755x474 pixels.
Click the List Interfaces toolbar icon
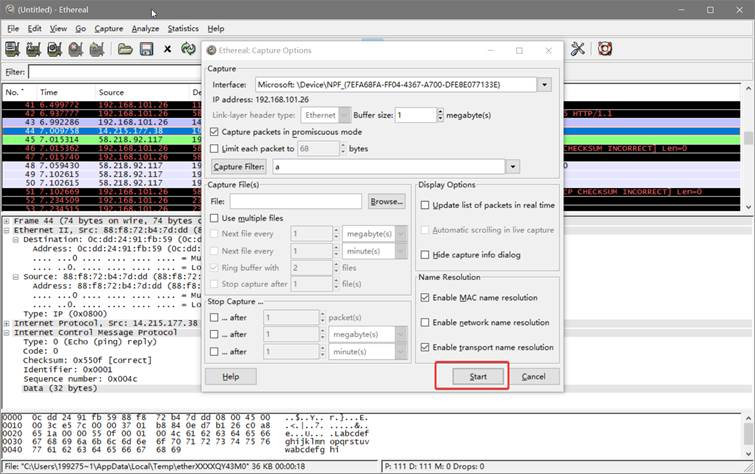click(x=12, y=49)
